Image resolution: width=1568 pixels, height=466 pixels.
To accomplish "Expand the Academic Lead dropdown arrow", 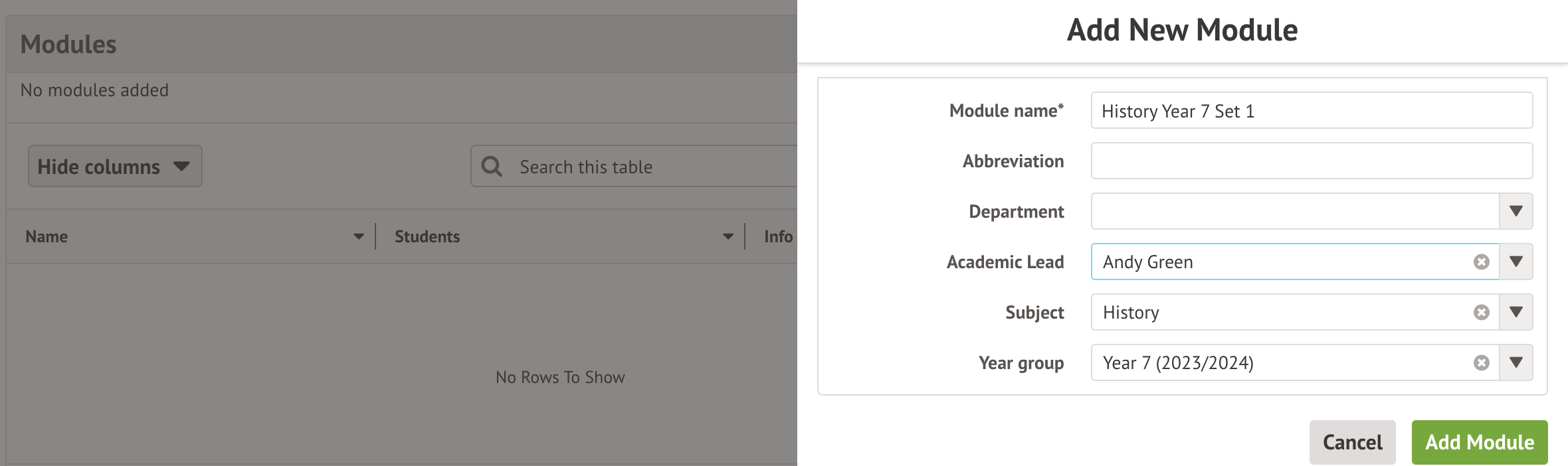I will tap(1516, 262).
